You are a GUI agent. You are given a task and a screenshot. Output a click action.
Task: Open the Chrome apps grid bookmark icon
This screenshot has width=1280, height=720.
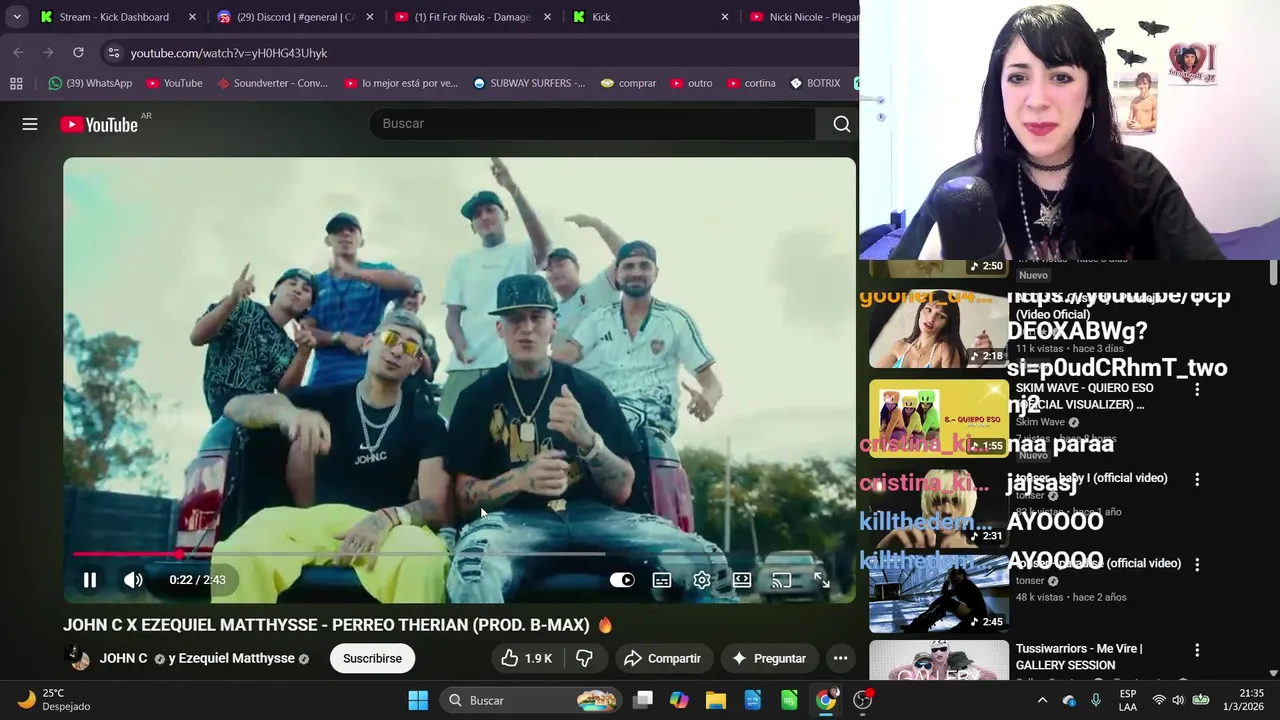coord(16,83)
